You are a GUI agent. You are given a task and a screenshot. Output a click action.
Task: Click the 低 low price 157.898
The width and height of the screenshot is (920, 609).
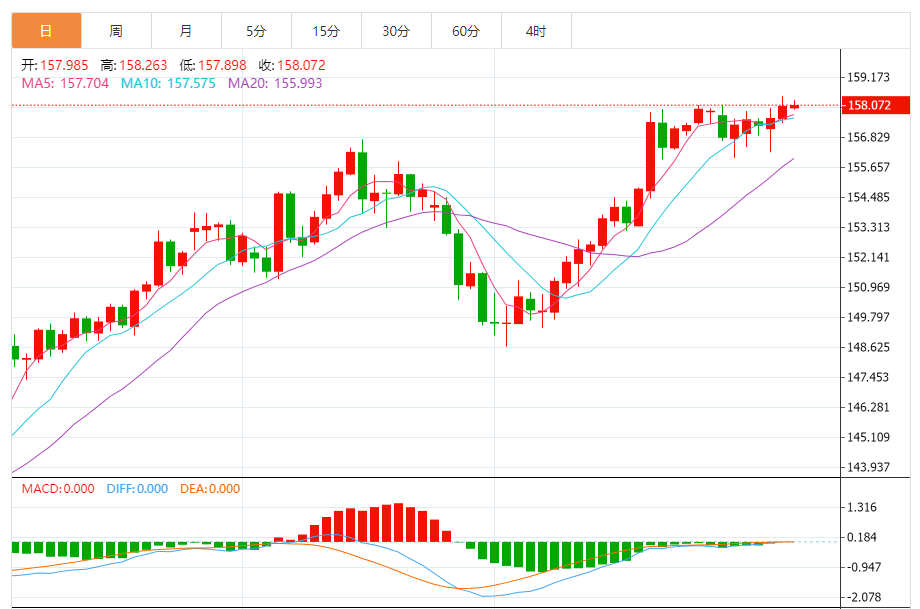pos(214,65)
